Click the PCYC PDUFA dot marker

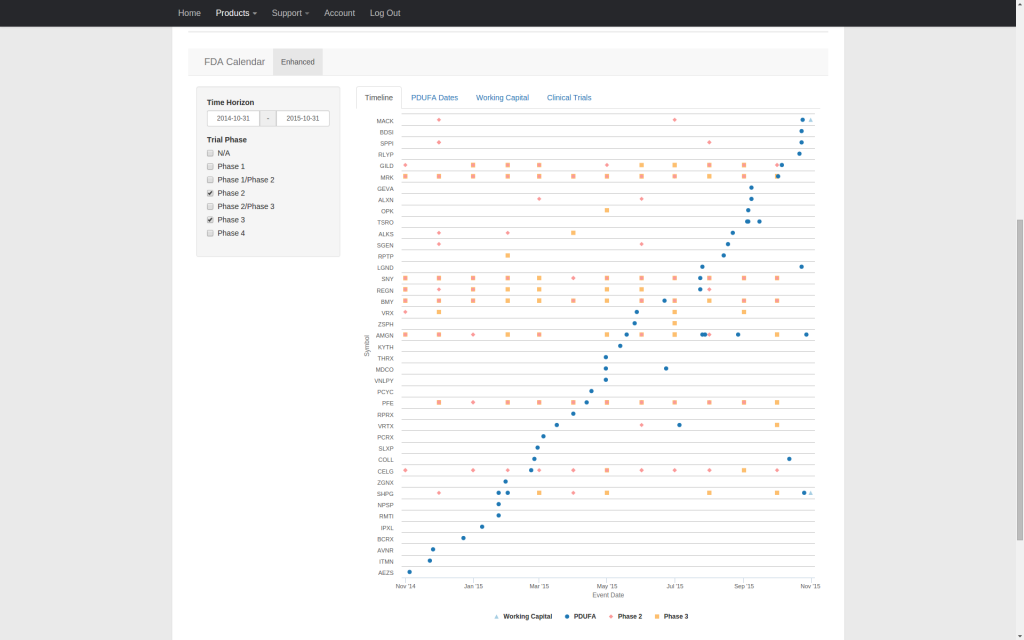pyautogui.click(x=592, y=391)
